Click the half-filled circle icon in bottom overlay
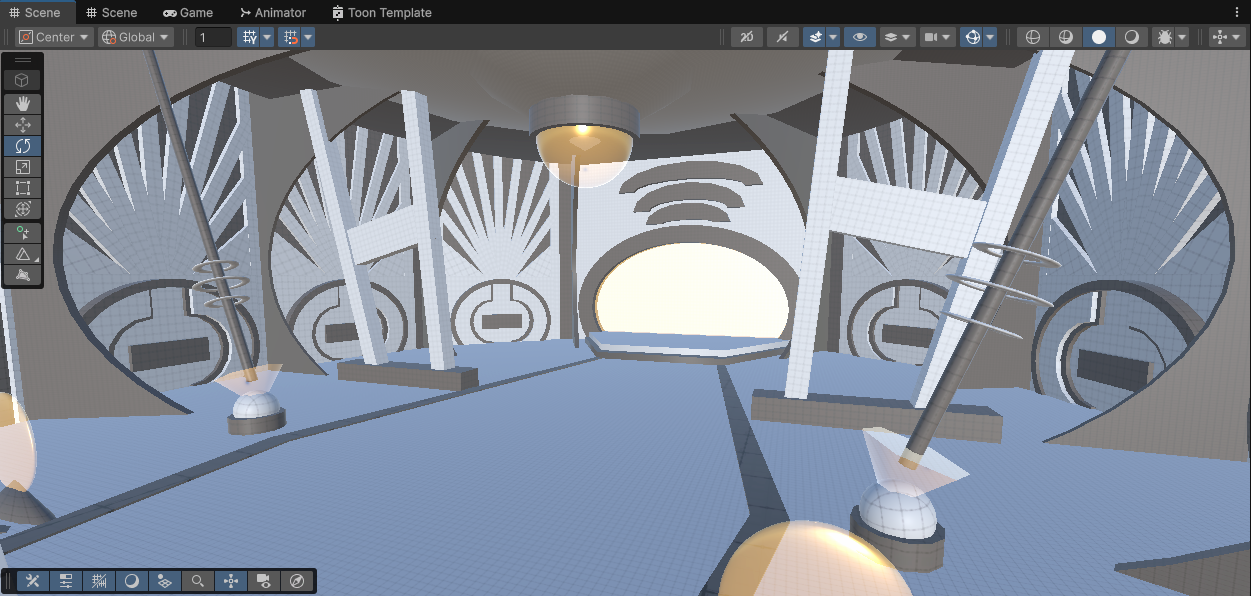 pyautogui.click(x=132, y=581)
